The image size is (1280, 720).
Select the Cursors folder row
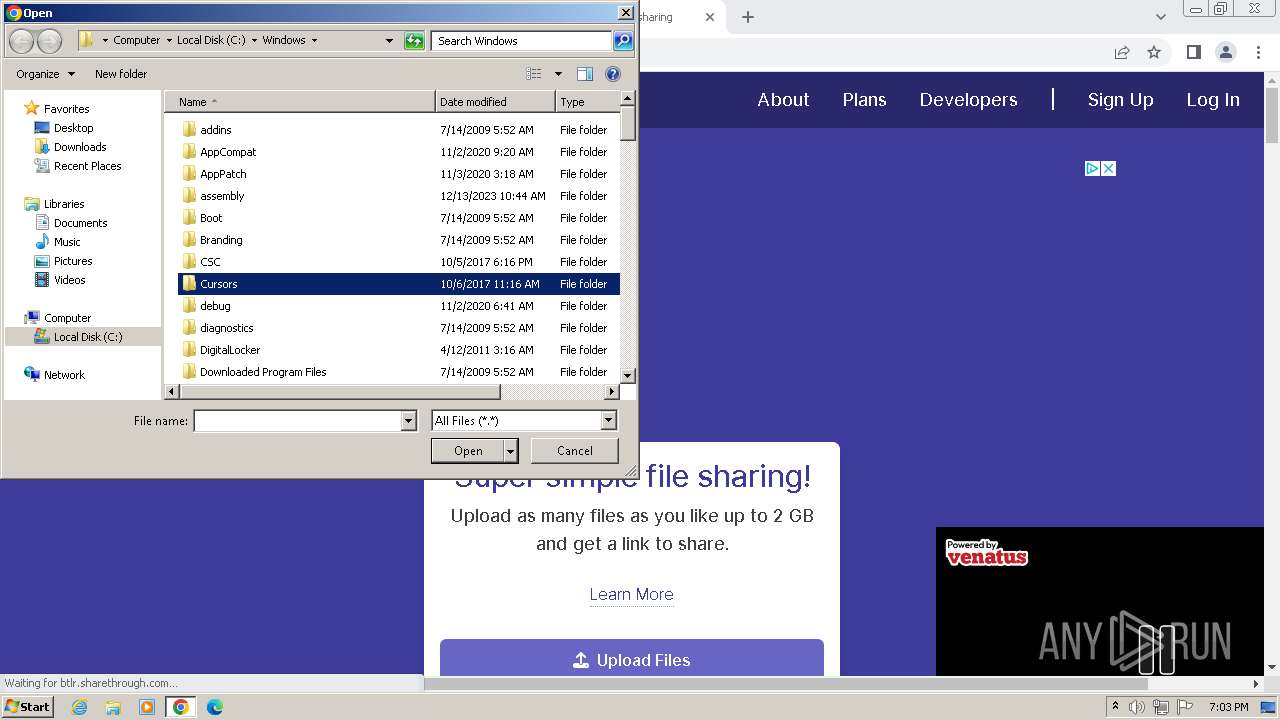pos(399,284)
